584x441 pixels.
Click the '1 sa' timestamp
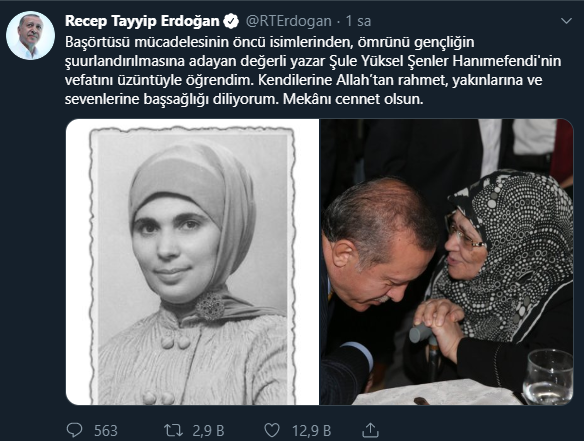[358, 21]
